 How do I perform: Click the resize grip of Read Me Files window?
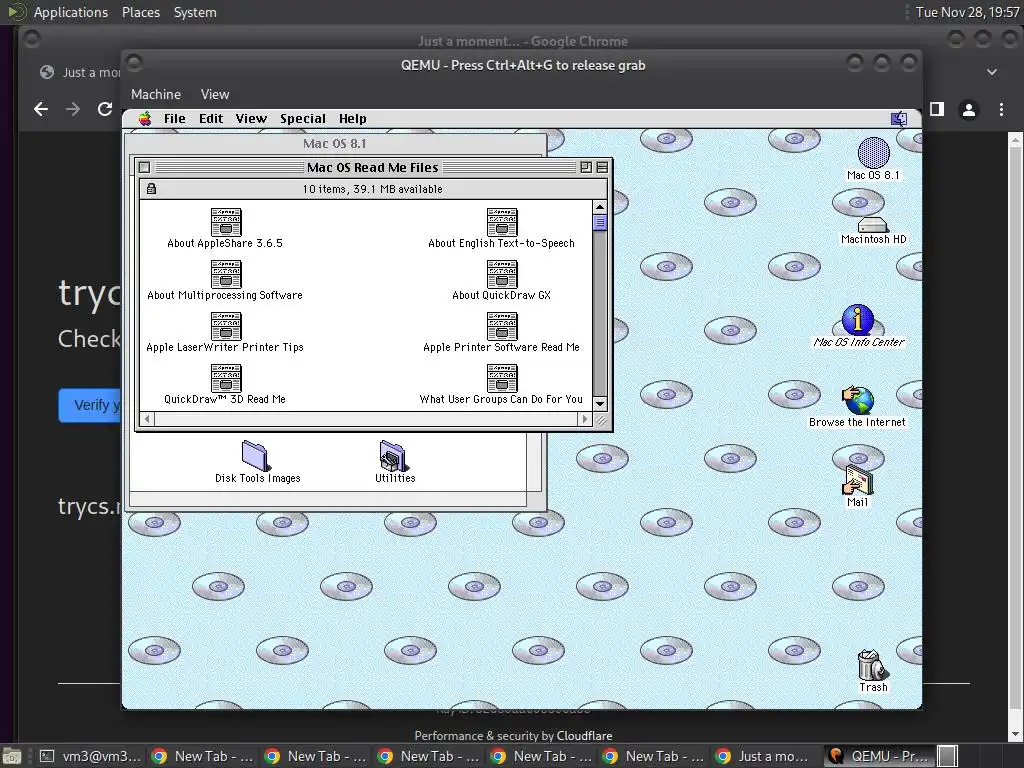(600, 420)
